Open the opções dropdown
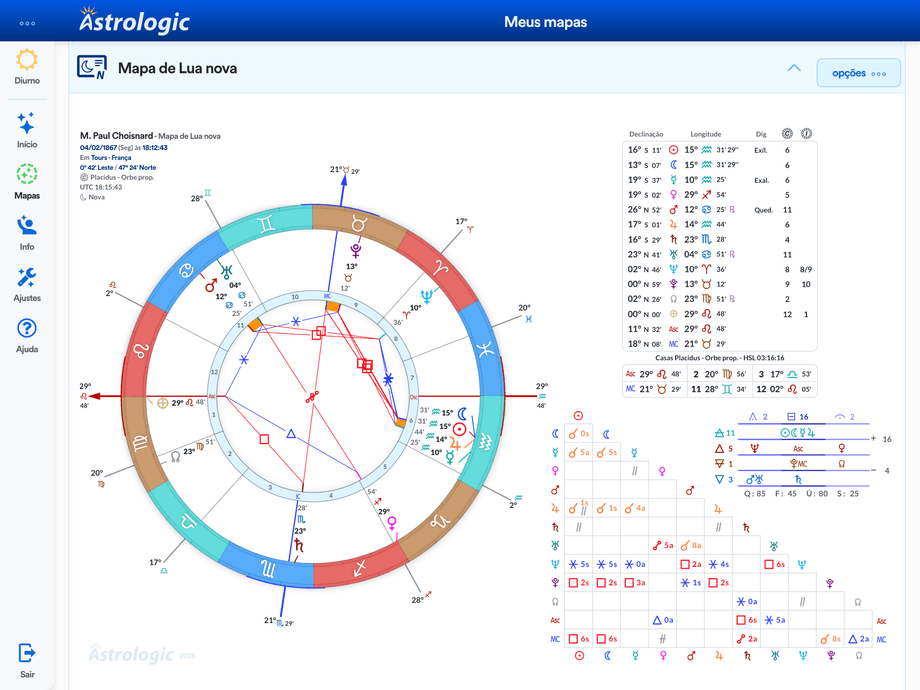 pos(858,73)
